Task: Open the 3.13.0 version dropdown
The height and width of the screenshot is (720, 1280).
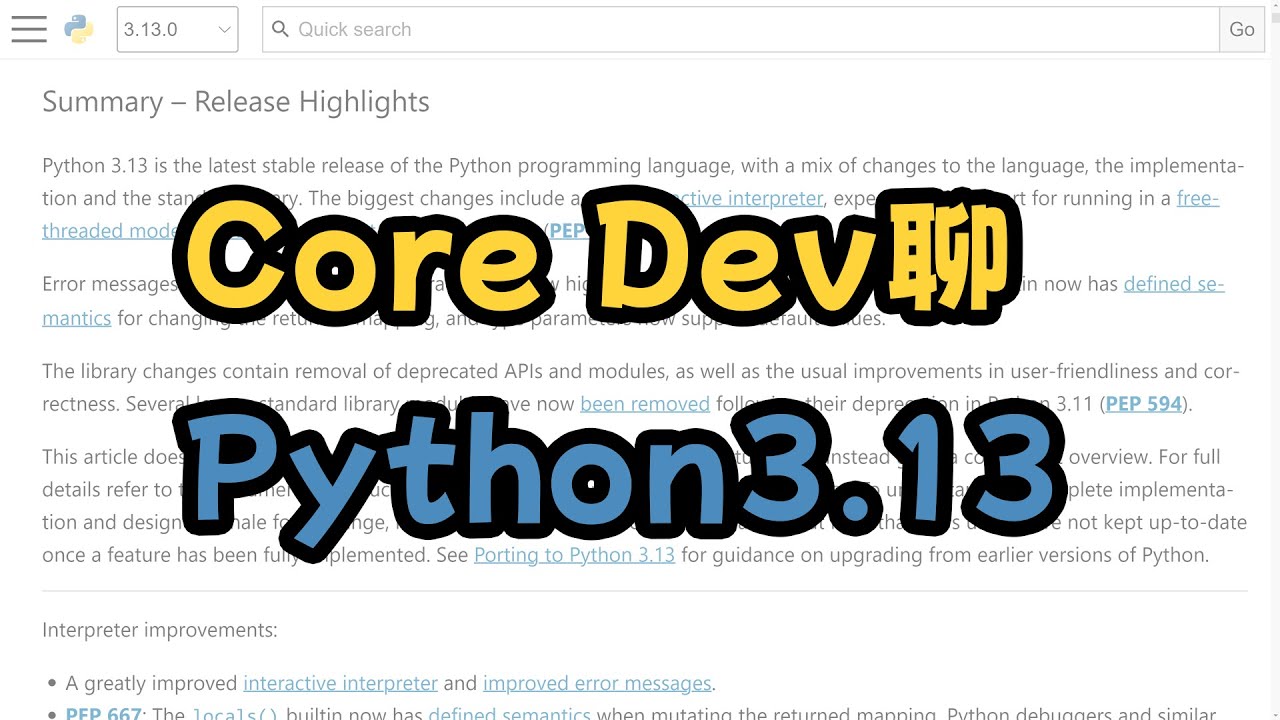Action: click(x=177, y=29)
